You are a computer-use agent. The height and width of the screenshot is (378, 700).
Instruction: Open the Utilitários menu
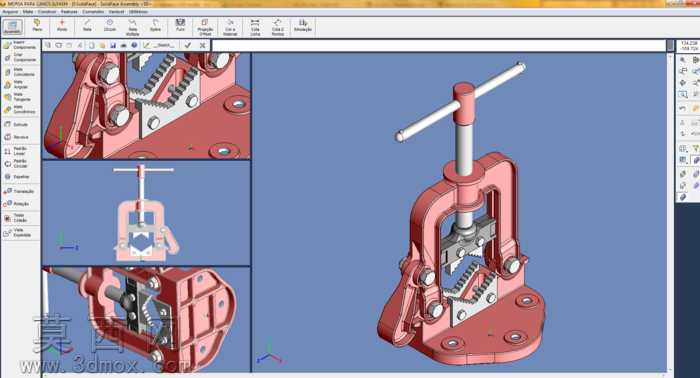pyautogui.click(x=138, y=12)
